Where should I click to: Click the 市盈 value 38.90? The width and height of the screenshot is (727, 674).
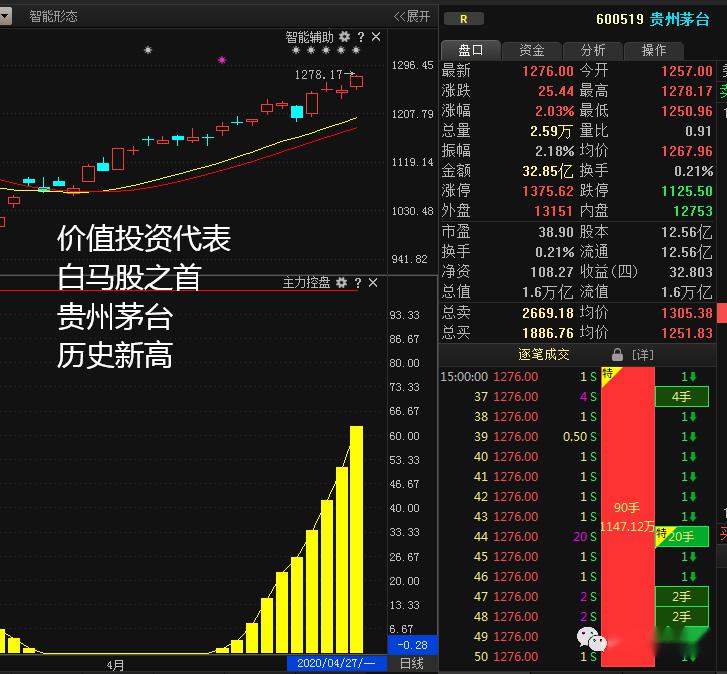coord(556,232)
